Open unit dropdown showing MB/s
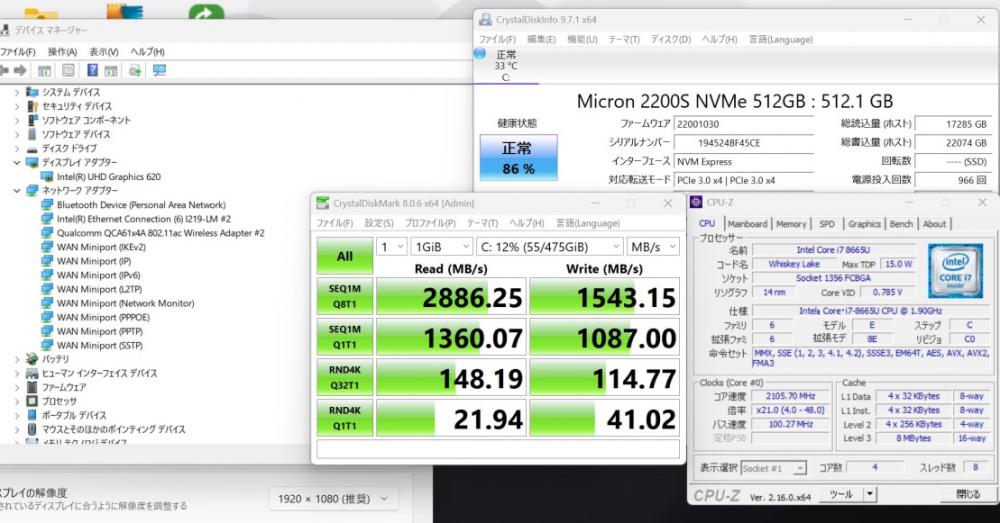Screen dimensions: 1000x523 click(x=653, y=247)
